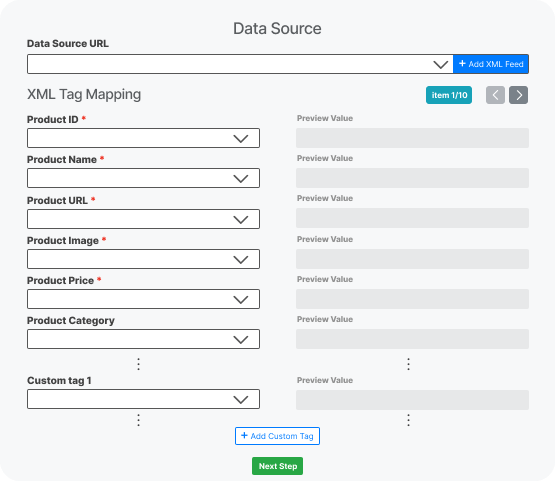Click the Custom tag 1 preview value field
This screenshot has width=555, height=481.
[x=412, y=400]
